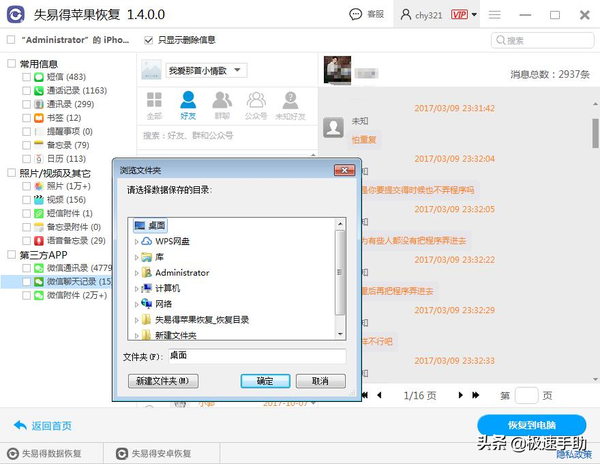This screenshot has height=464, width=600.
Task: Switch to the 公众号 tab
Action: point(256,106)
